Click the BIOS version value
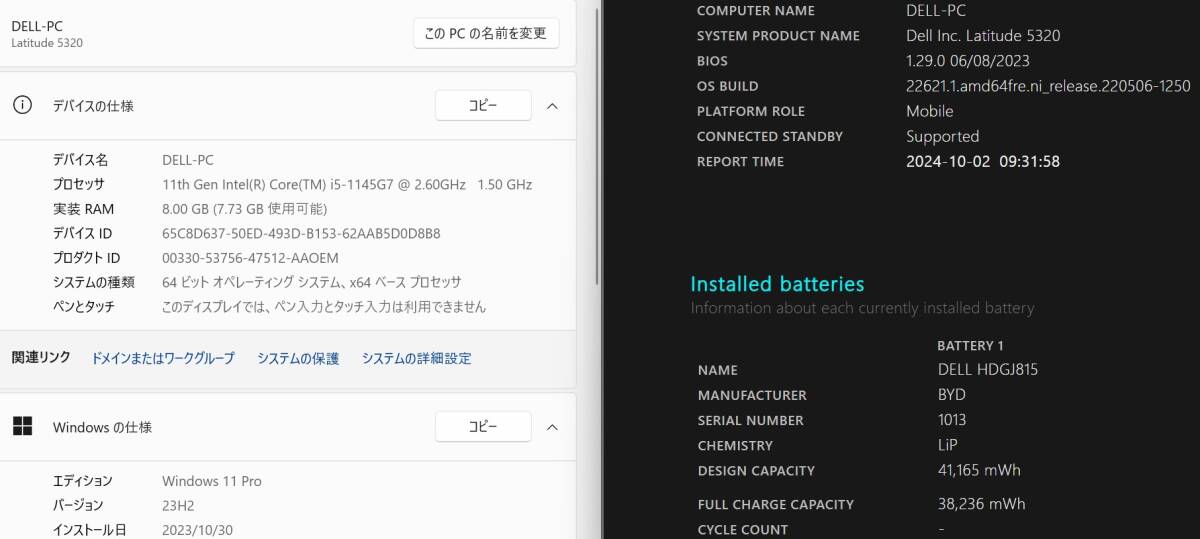The image size is (1200, 539). point(967,60)
